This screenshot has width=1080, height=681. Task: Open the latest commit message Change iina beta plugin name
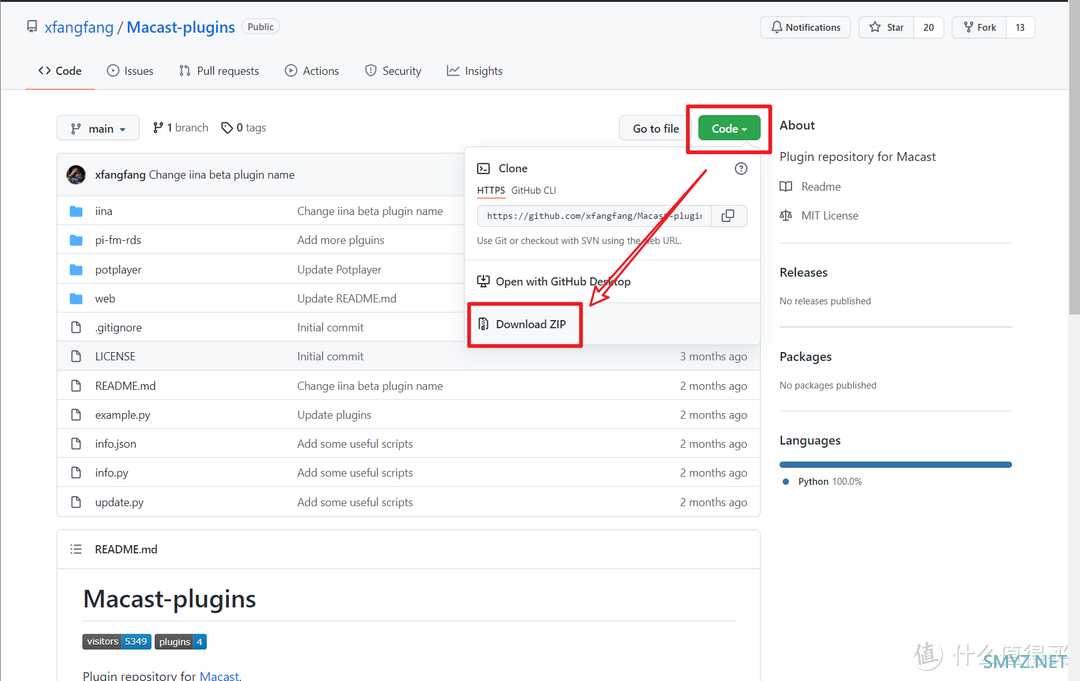(221, 175)
